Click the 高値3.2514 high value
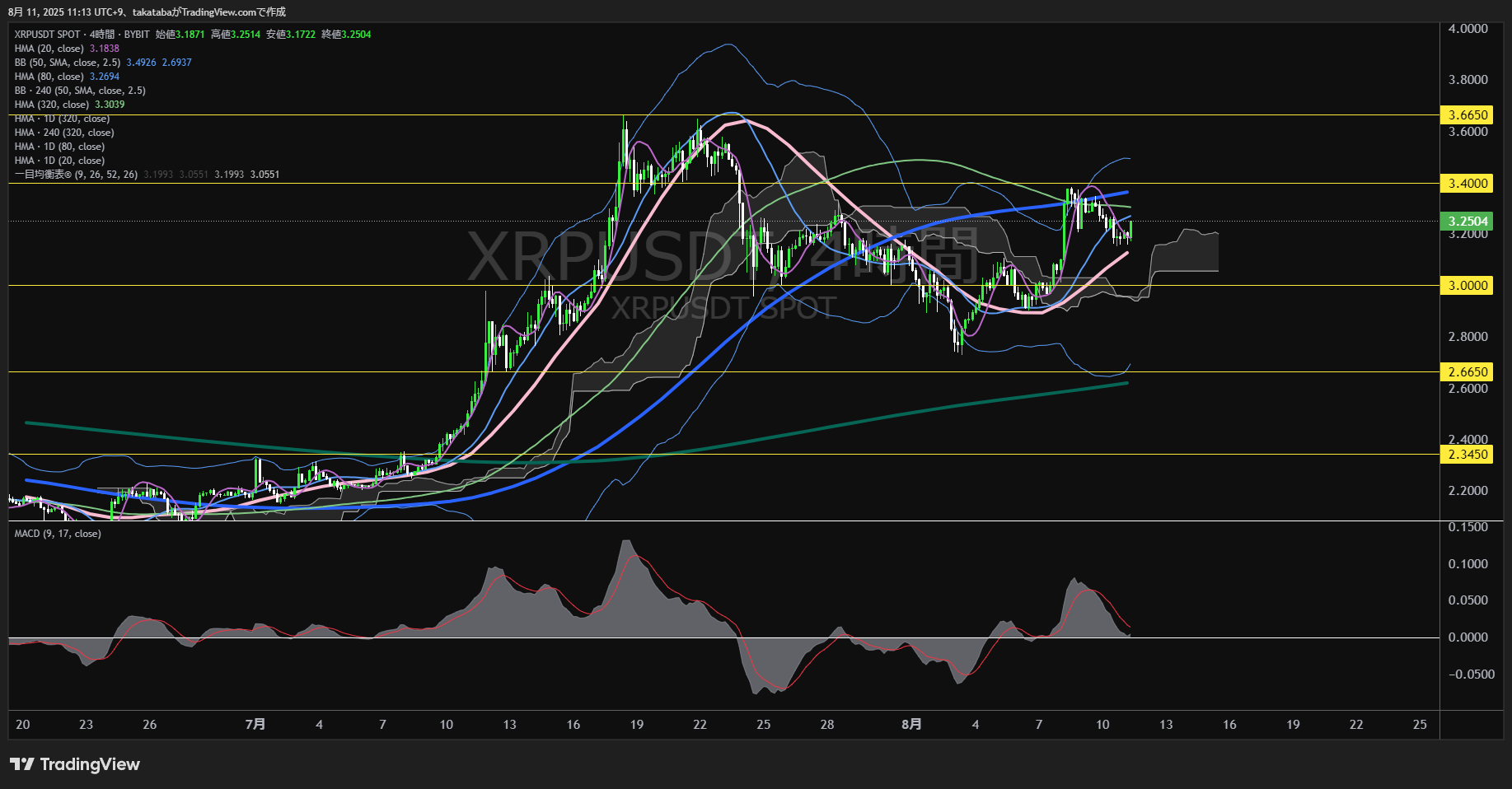1512x789 pixels. point(236,35)
